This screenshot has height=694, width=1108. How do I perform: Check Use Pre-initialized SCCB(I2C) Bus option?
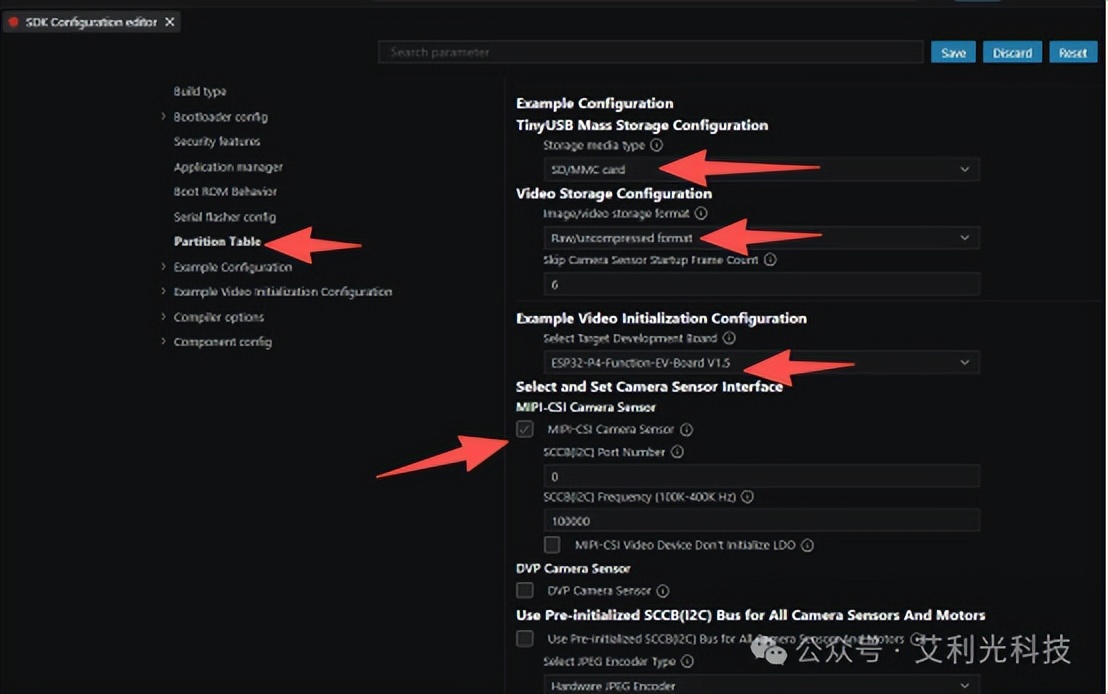coord(524,639)
